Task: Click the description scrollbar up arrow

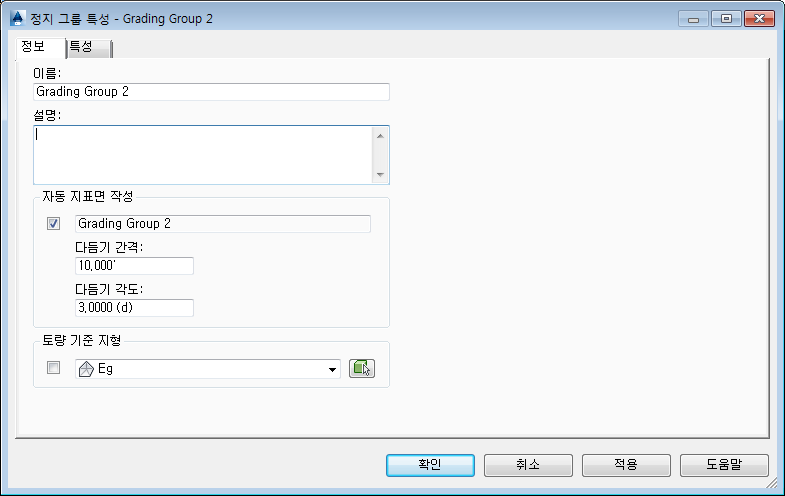Action: [x=380, y=135]
